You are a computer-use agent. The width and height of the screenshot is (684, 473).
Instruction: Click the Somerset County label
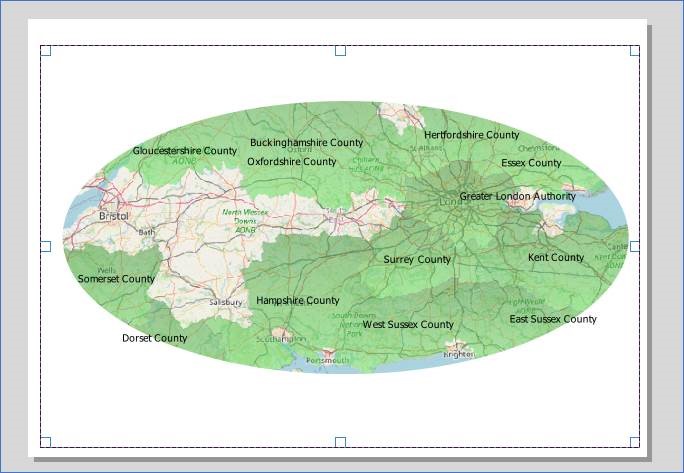tap(116, 279)
